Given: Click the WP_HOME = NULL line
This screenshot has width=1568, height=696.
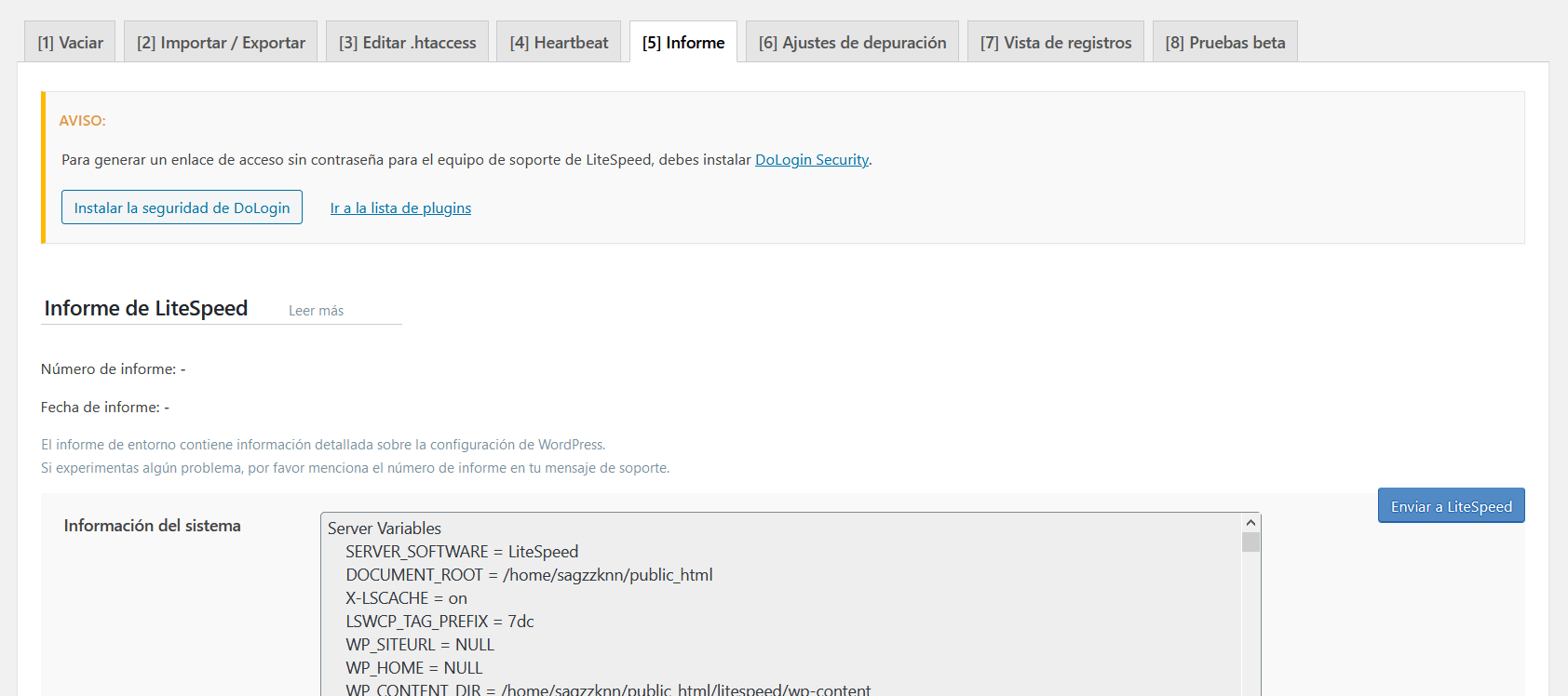Looking at the screenshot, I should click(414, 668).
